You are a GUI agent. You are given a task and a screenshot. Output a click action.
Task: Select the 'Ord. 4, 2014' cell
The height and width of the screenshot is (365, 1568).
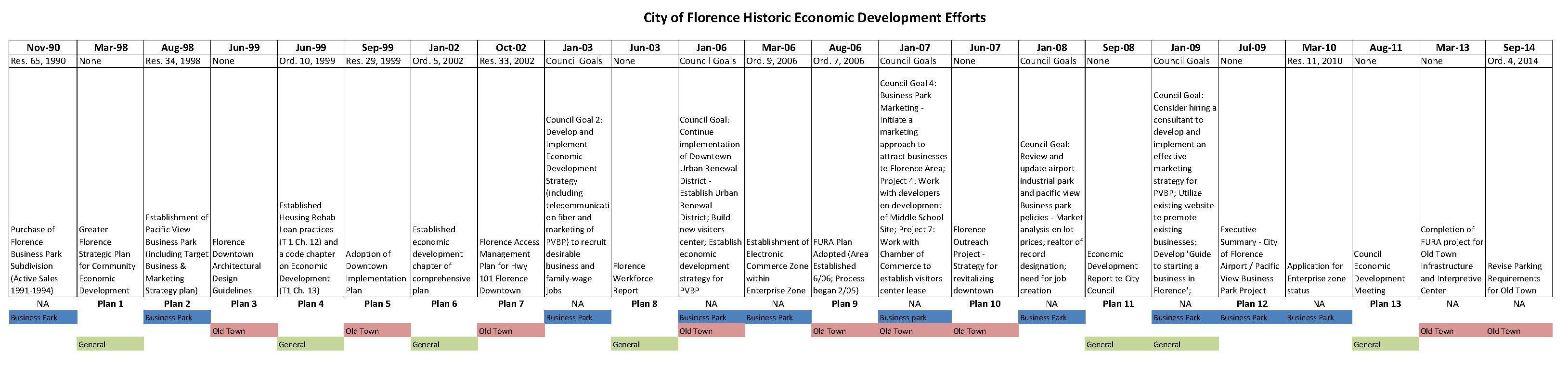pos(1519,61)
